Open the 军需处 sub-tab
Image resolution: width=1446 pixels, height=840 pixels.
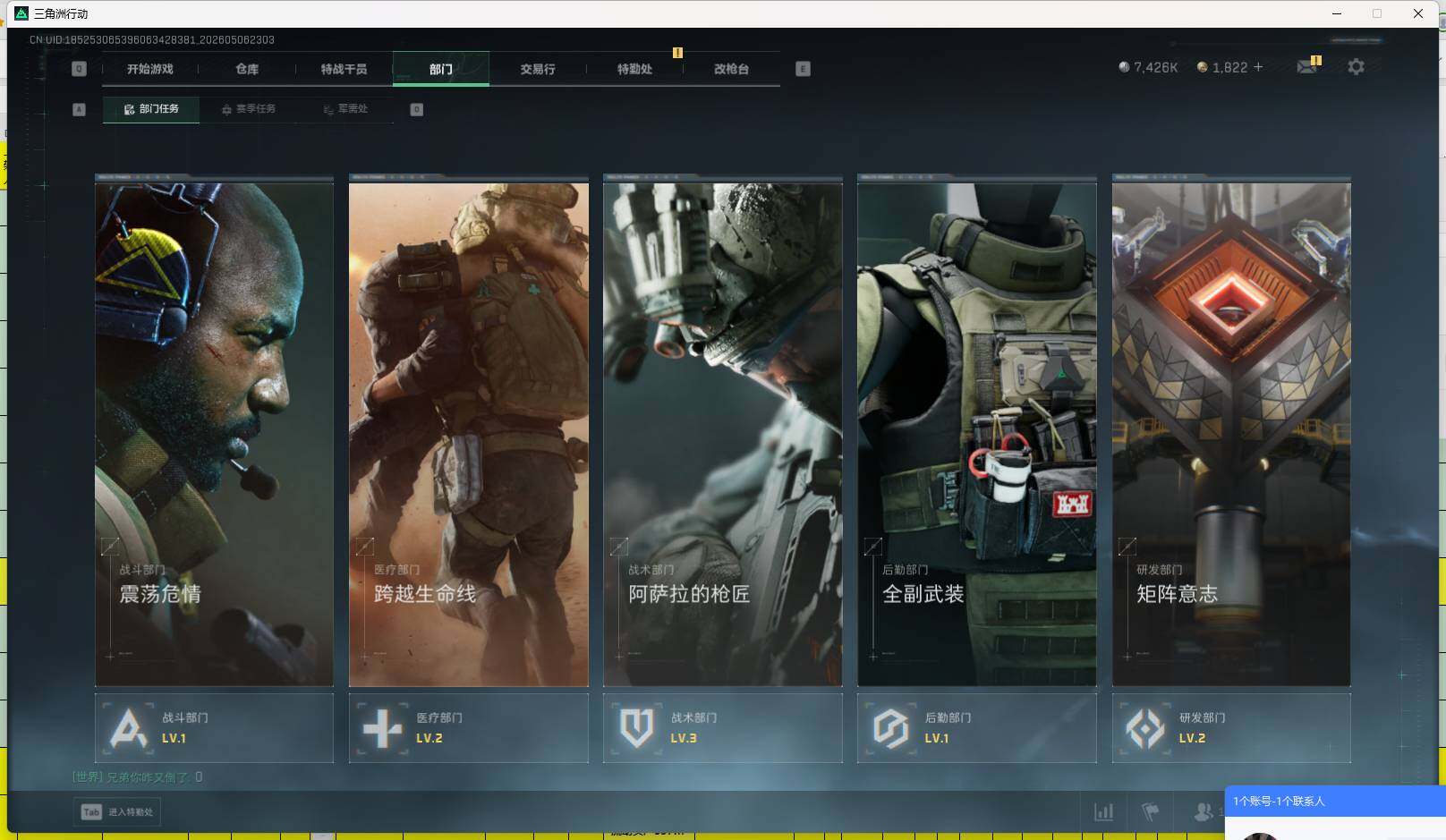click(345, 109)
